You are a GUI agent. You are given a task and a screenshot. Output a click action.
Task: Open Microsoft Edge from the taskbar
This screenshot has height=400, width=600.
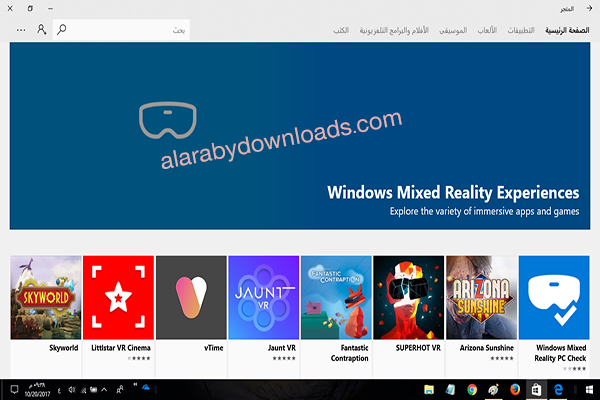point(558,390)
